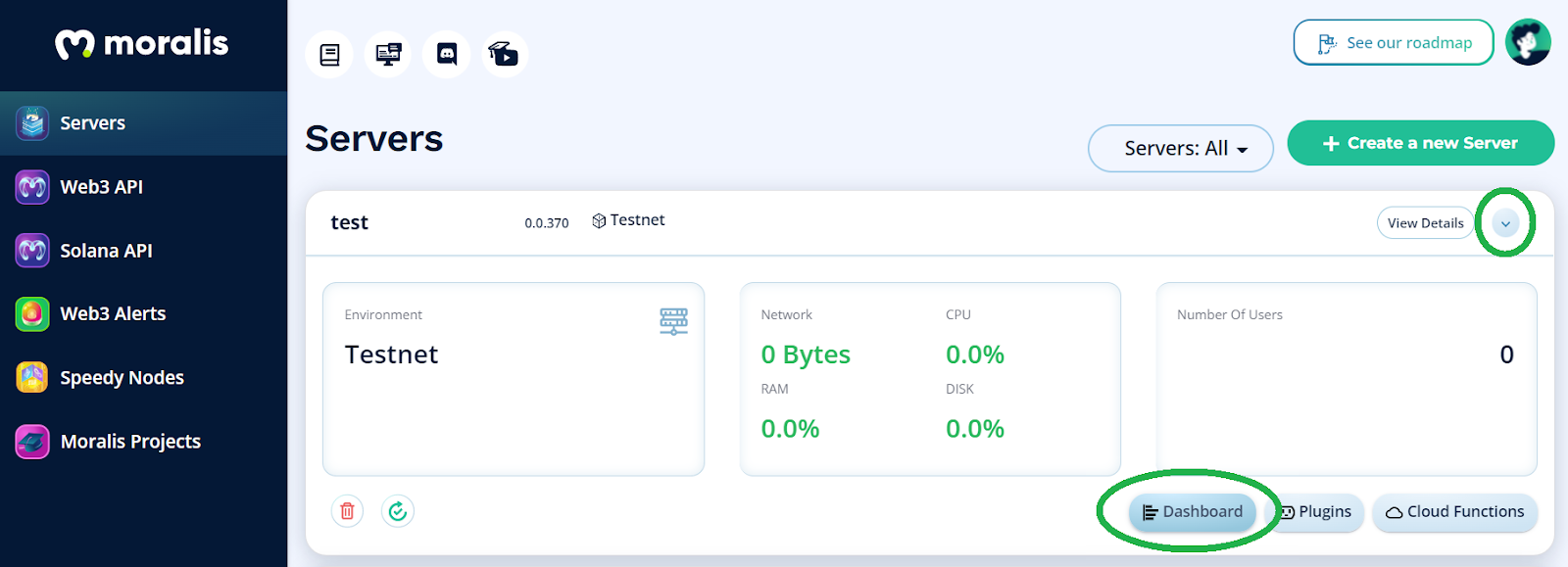1568x567 pixels.
Task: Open Web3 Alerts section
Action: 144,314
